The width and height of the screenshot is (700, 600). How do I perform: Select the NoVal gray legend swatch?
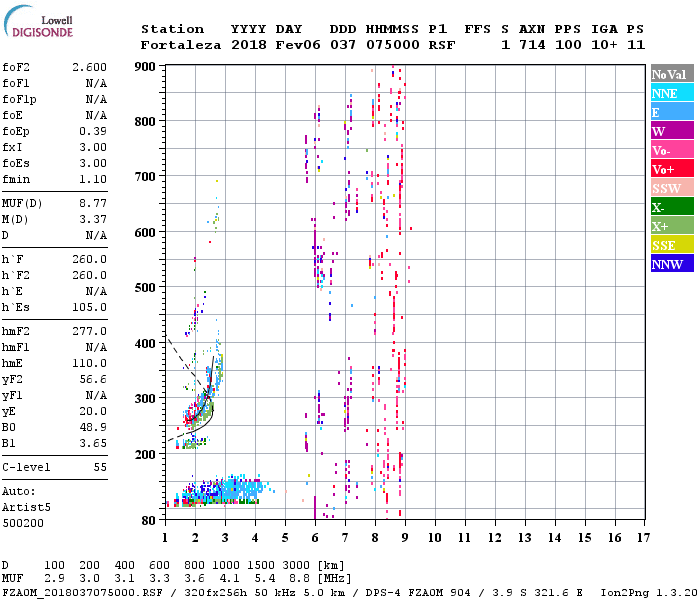pyautogui.click(x=672, y=74)
